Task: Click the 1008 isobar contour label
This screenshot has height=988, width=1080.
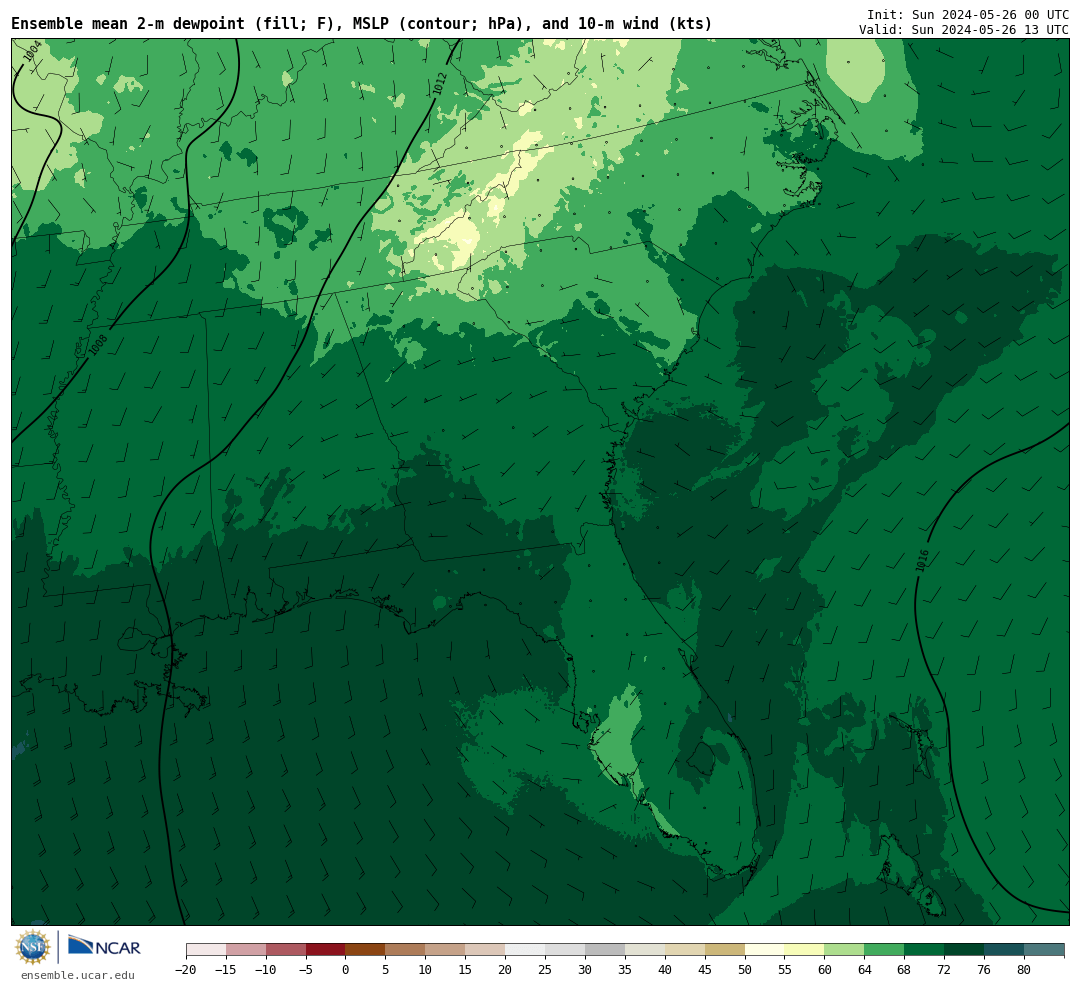Action: [98, 344]
